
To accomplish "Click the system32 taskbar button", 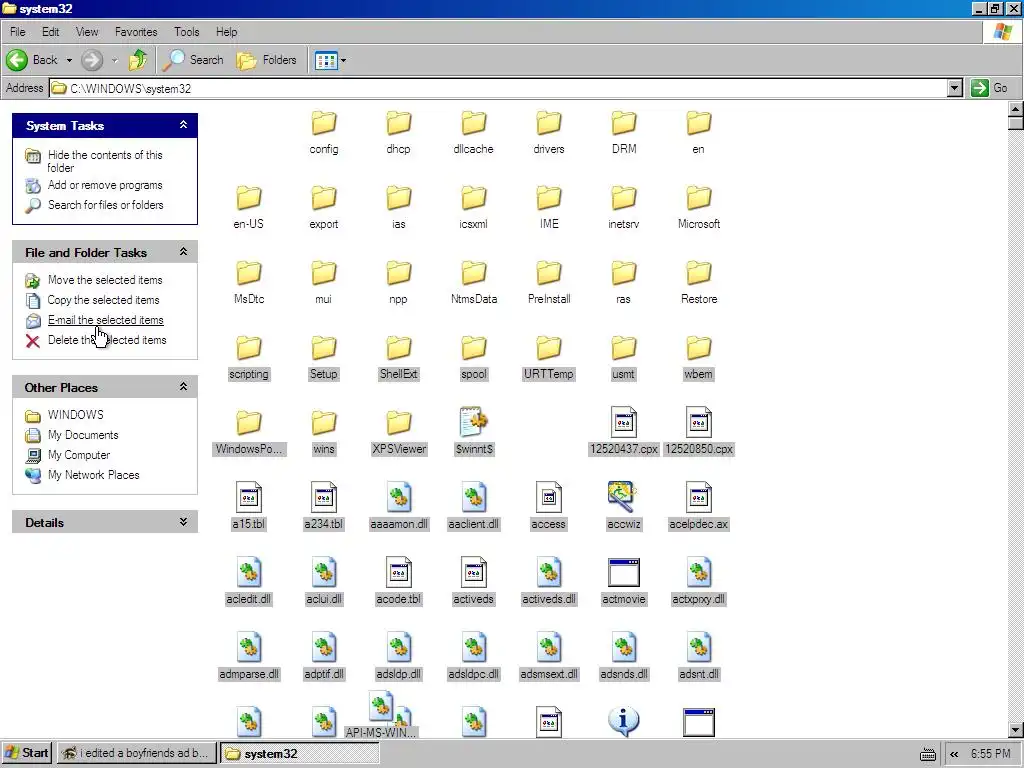I will click(299, 753).
